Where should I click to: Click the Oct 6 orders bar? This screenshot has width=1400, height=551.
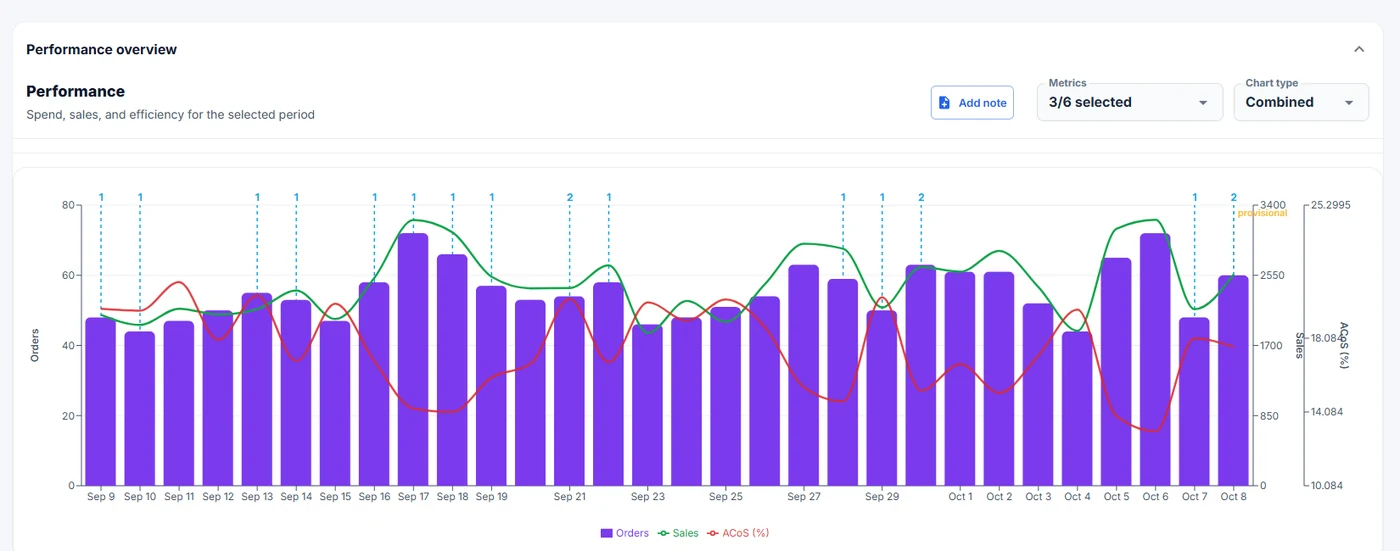(1156, 359)
